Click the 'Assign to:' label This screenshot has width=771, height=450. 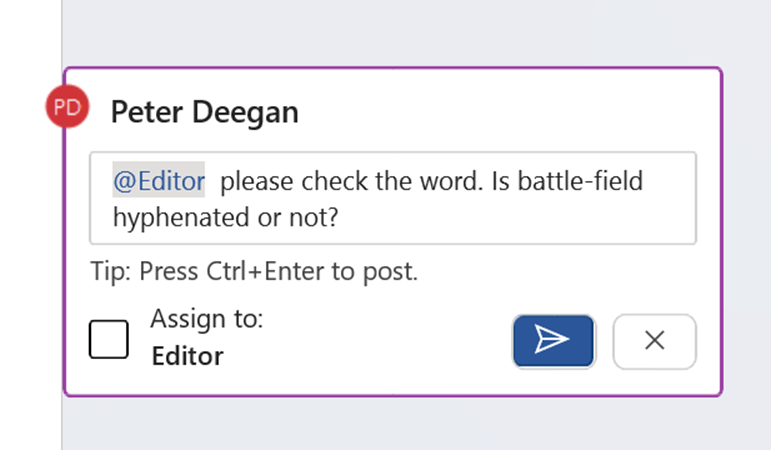[x=206, y=320]
